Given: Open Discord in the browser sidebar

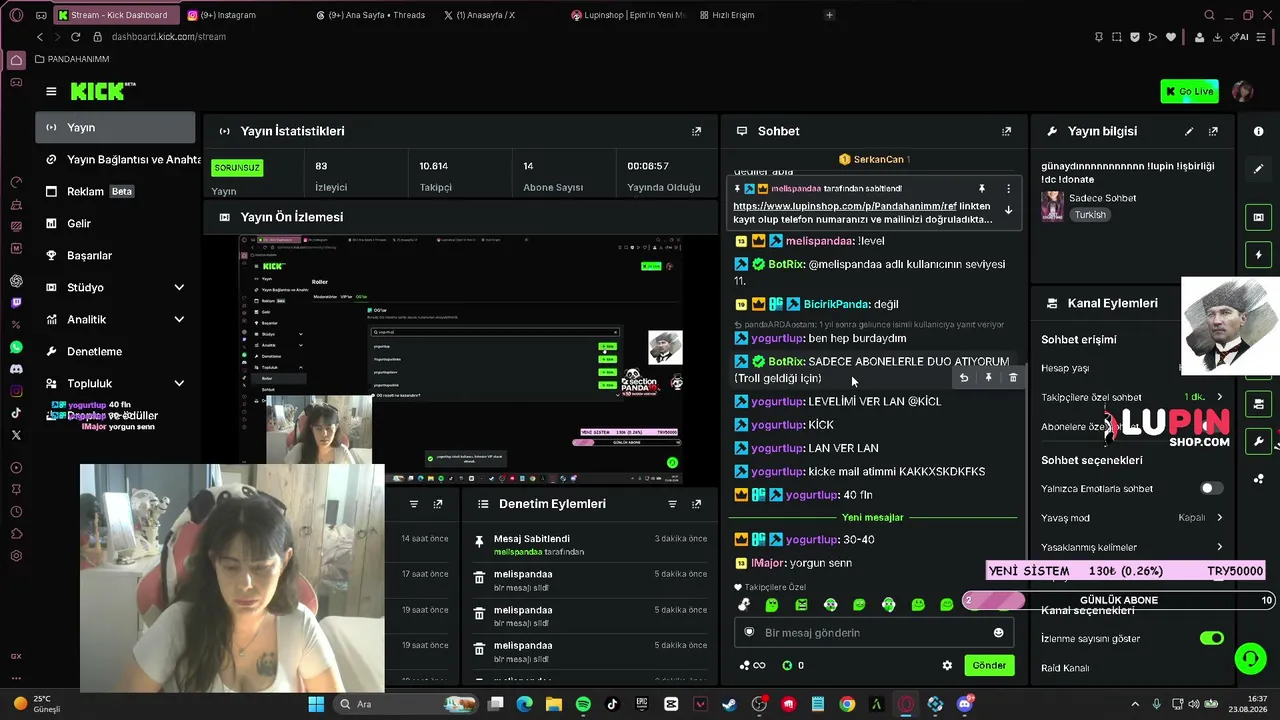Looking at the screenshot, I should coord(16,369).
